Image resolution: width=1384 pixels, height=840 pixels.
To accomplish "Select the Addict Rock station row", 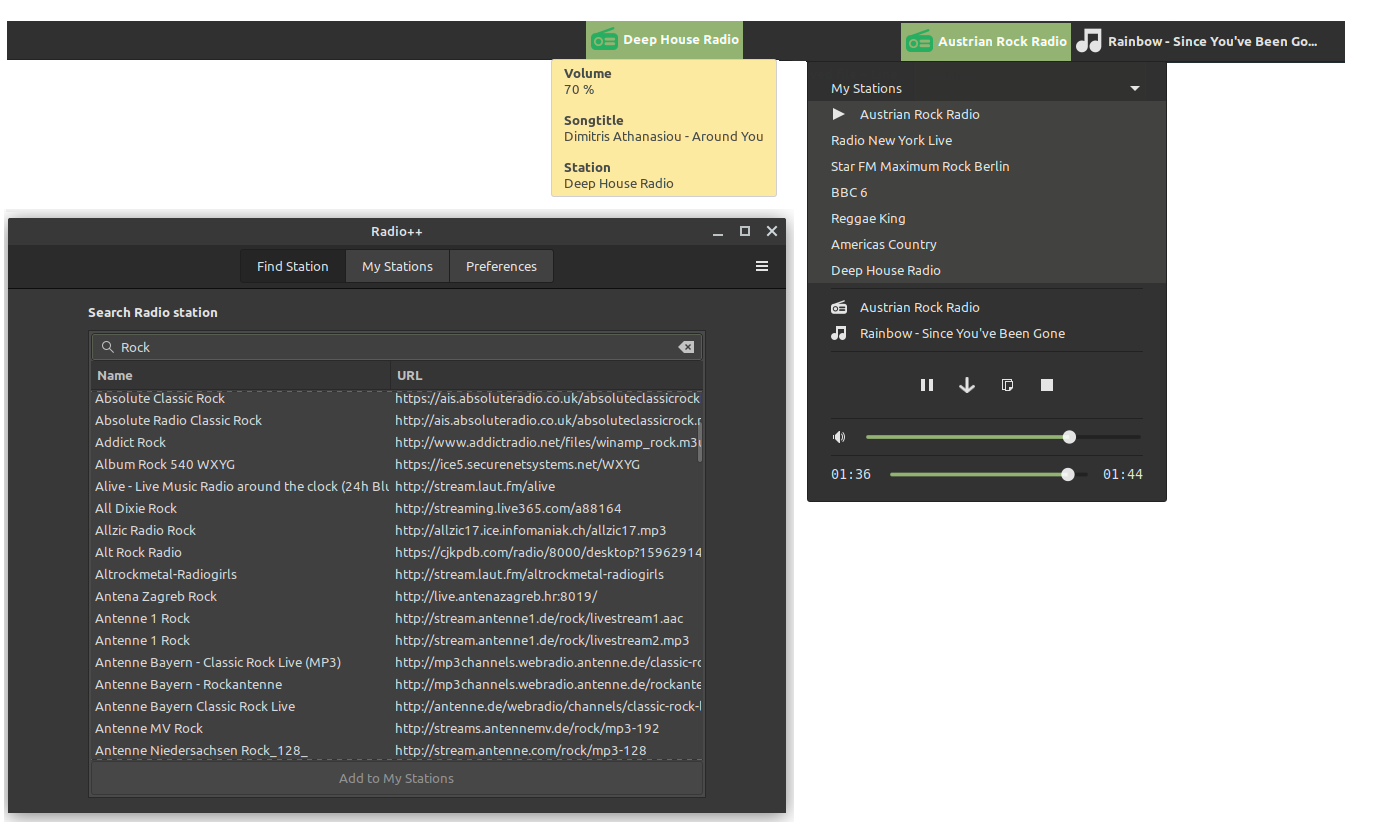I will click(397, 442).
